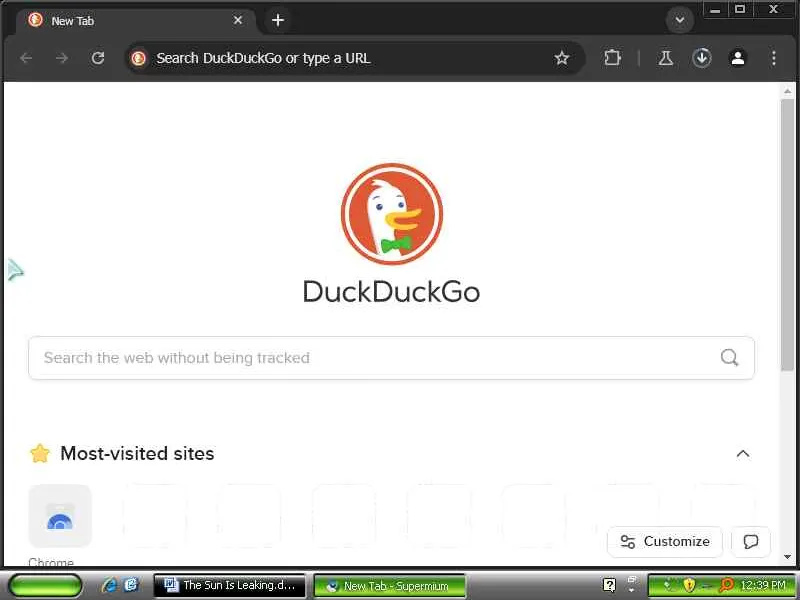The height and width of the screenshot is (600, 800).
Task: Go forward to next page
Action: point(62,58)
